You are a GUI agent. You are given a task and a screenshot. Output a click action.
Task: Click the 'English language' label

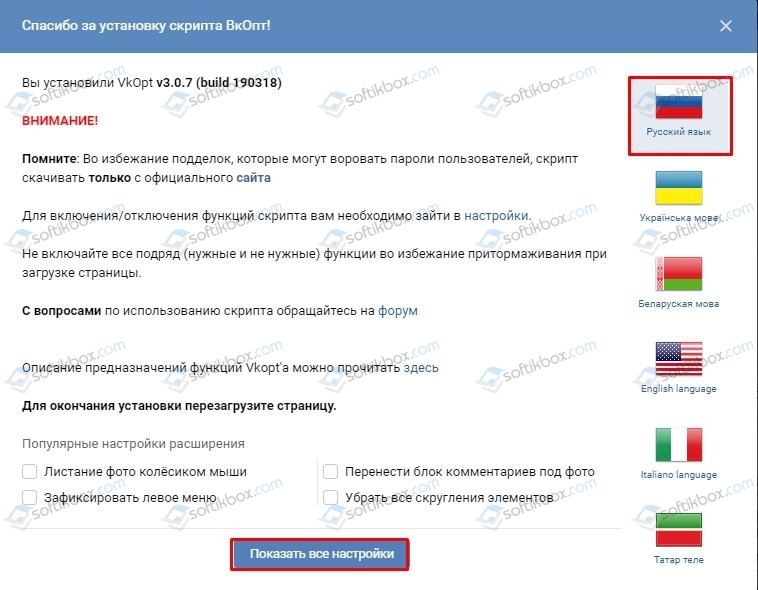(x=678, y=389)
